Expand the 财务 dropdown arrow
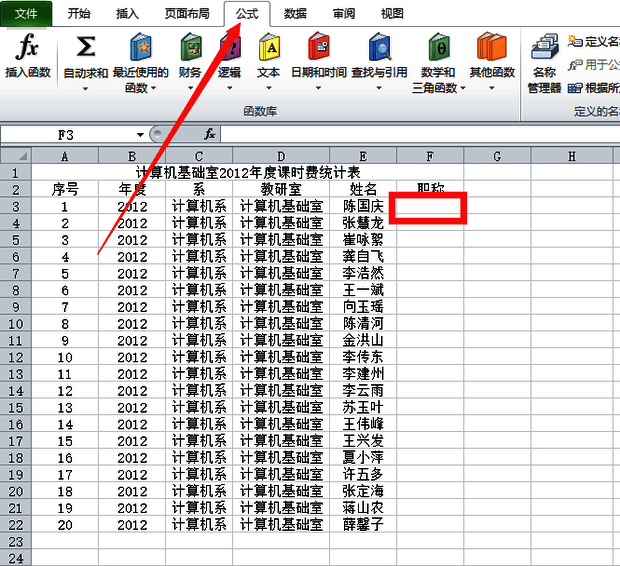620x566 pixels. tap(191, 88)
